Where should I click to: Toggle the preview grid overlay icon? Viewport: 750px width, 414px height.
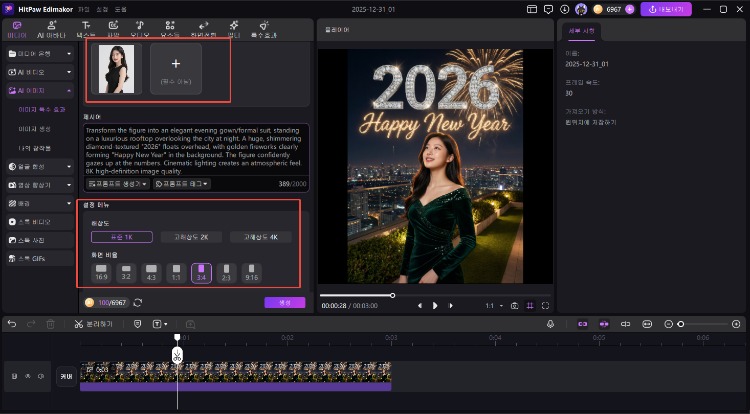click(x=530, y=305)
